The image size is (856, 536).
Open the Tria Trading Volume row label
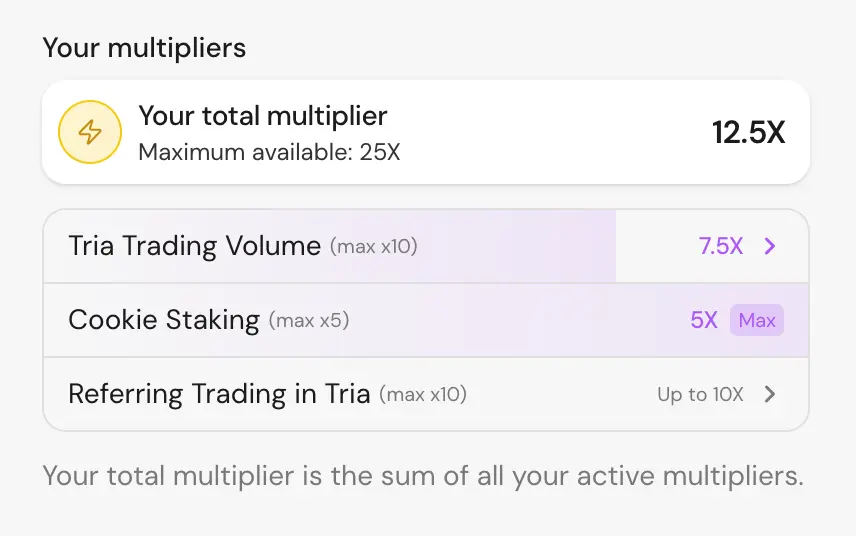[194, 246]
